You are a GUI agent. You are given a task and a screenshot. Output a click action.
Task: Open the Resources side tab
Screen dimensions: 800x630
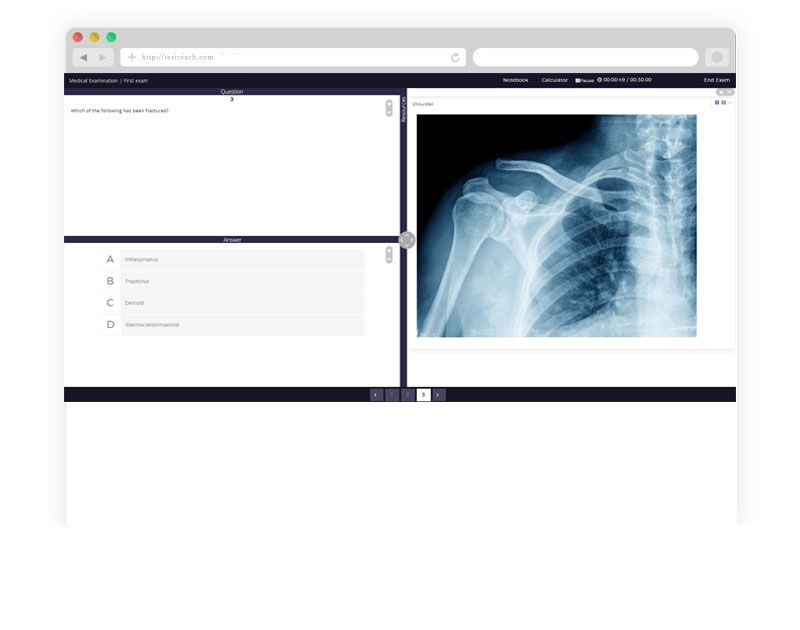pos(404,109)
